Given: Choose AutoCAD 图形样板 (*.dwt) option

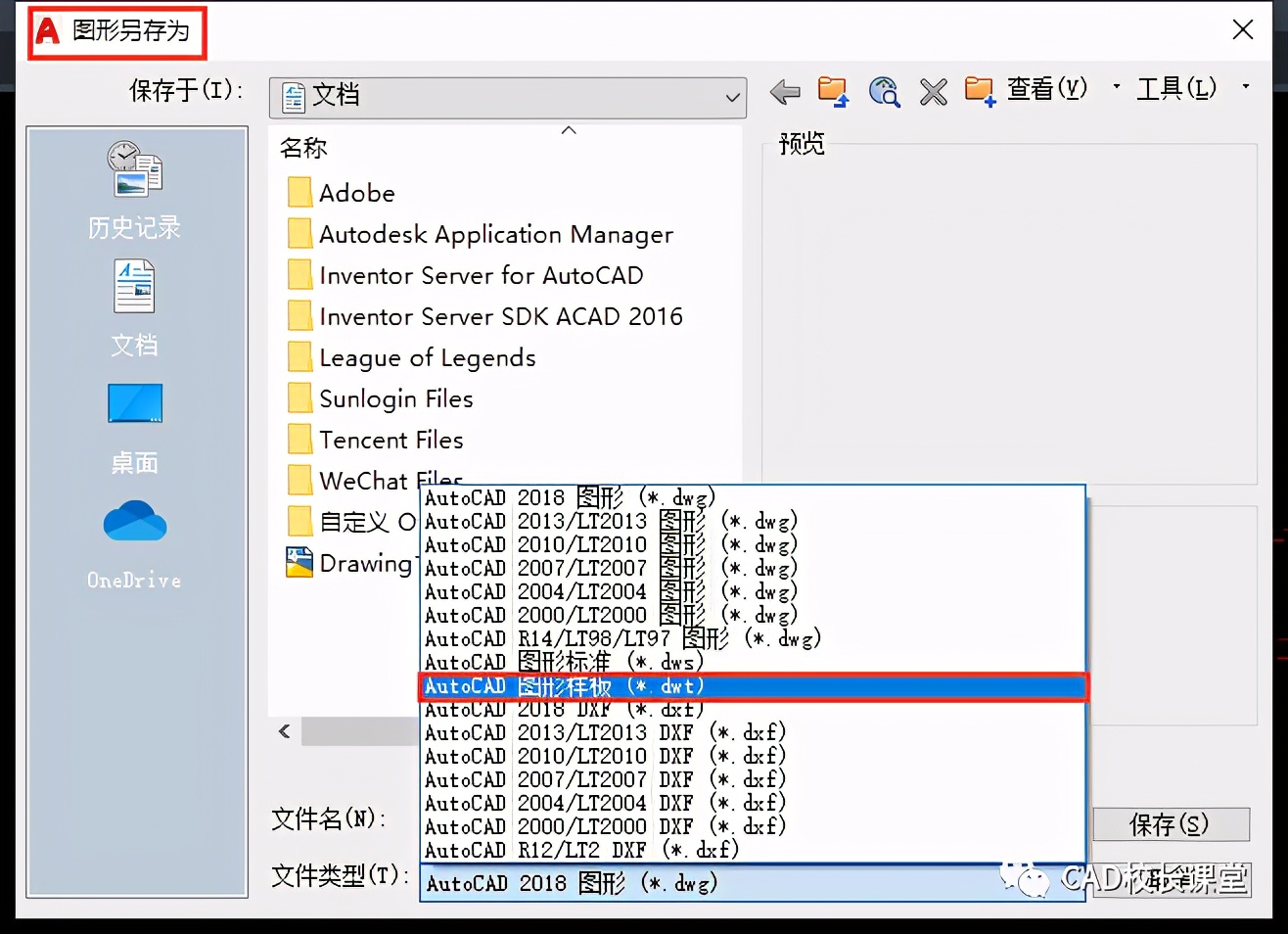Looking at the screenshot, I should [x=752, y=686].
